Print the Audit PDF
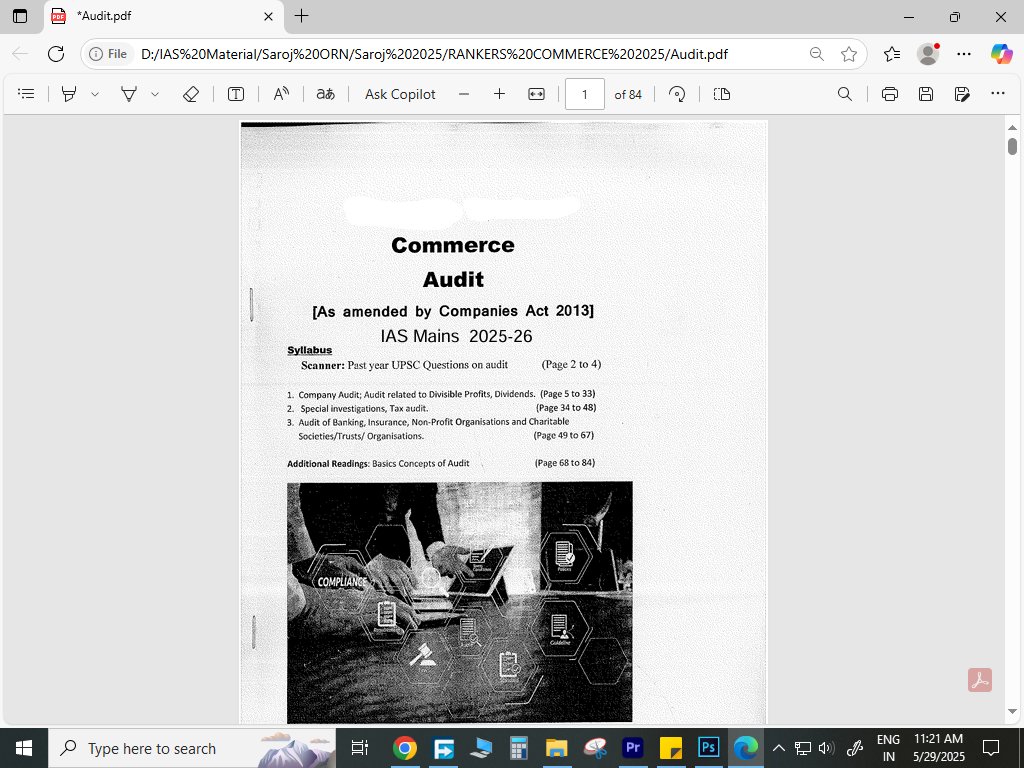This screenshot has width=1024, height=768. 890,94
